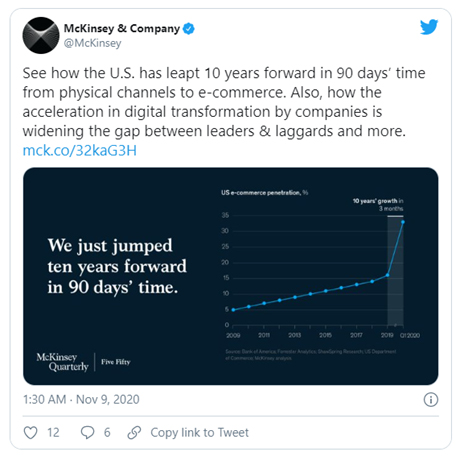Viewport: 468px width, 460px height.
Task: Click the tweet body text
Action: tap(224, 102)
